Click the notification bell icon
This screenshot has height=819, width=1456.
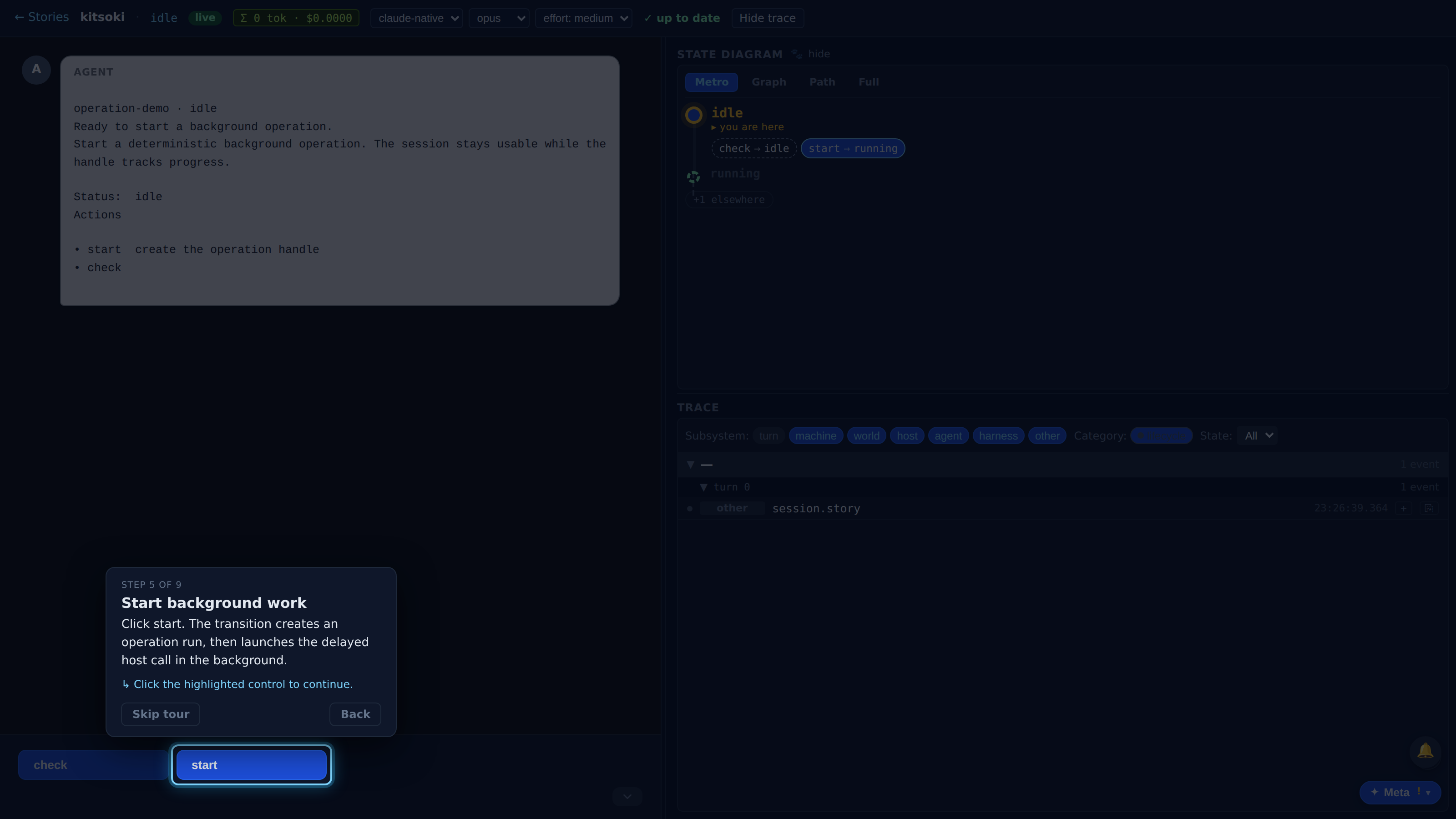click(x=1425, y=751)
